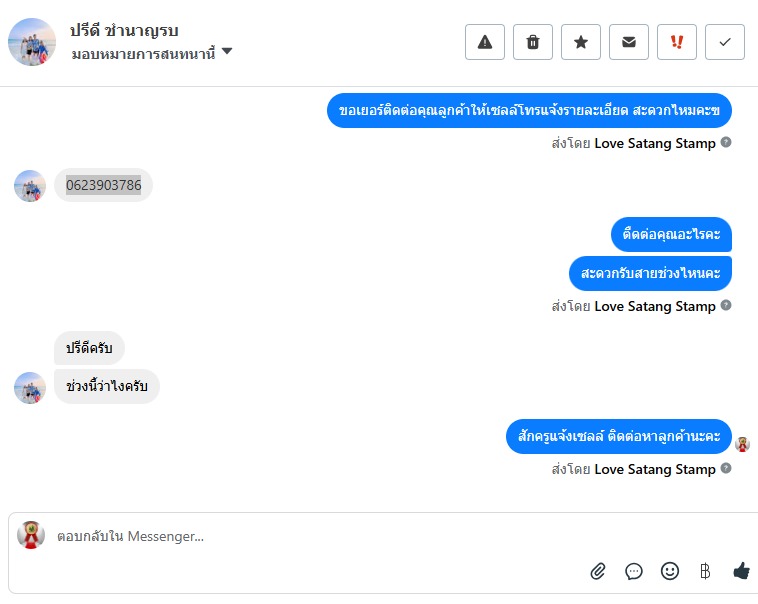
Task: Click help icon beside first sender label
Action: click(x=726, y=142)
